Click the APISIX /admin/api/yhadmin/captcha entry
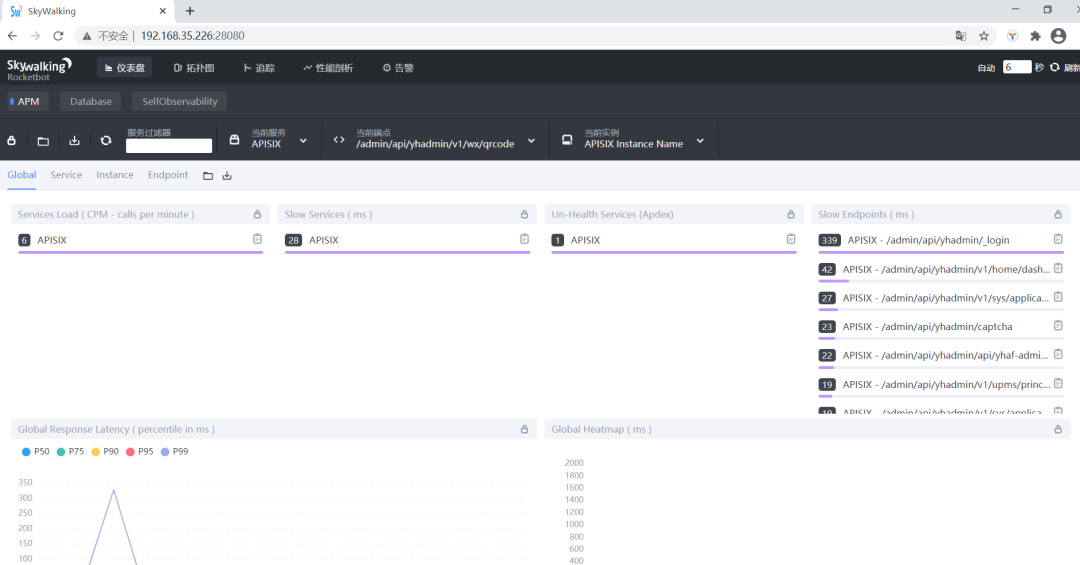The image size is (1080, 565). [927, 327]
